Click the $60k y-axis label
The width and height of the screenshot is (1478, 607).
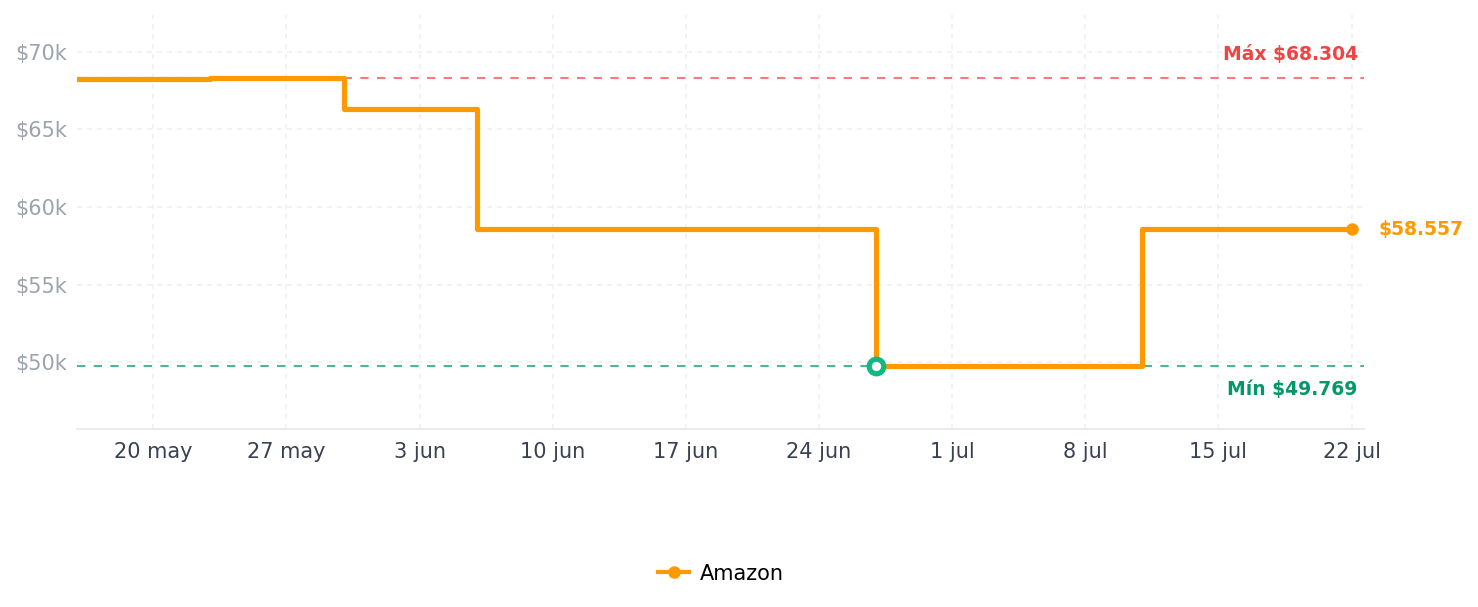coord(41,208)
